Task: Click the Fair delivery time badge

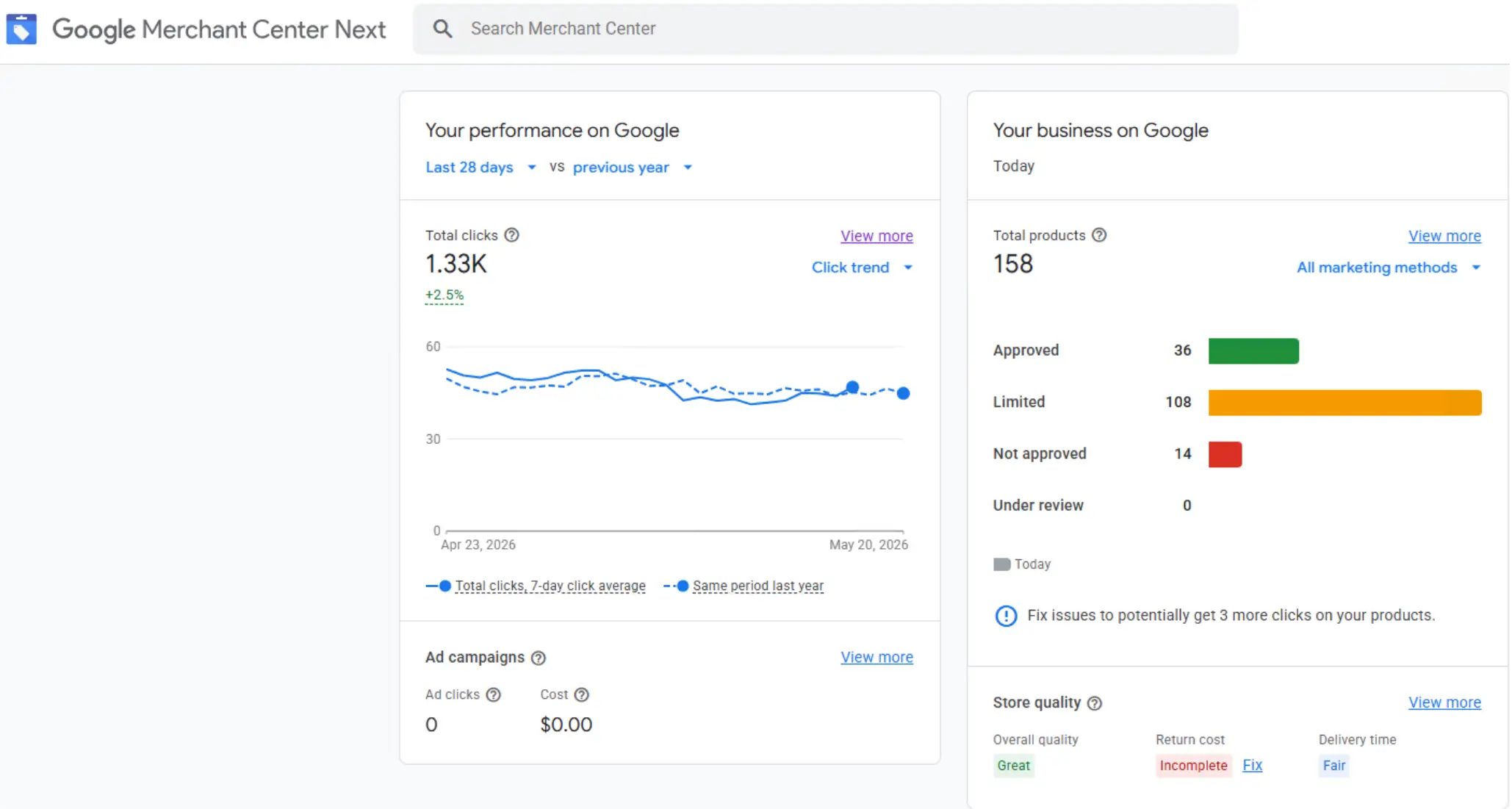Action: tap(1333, 766)
